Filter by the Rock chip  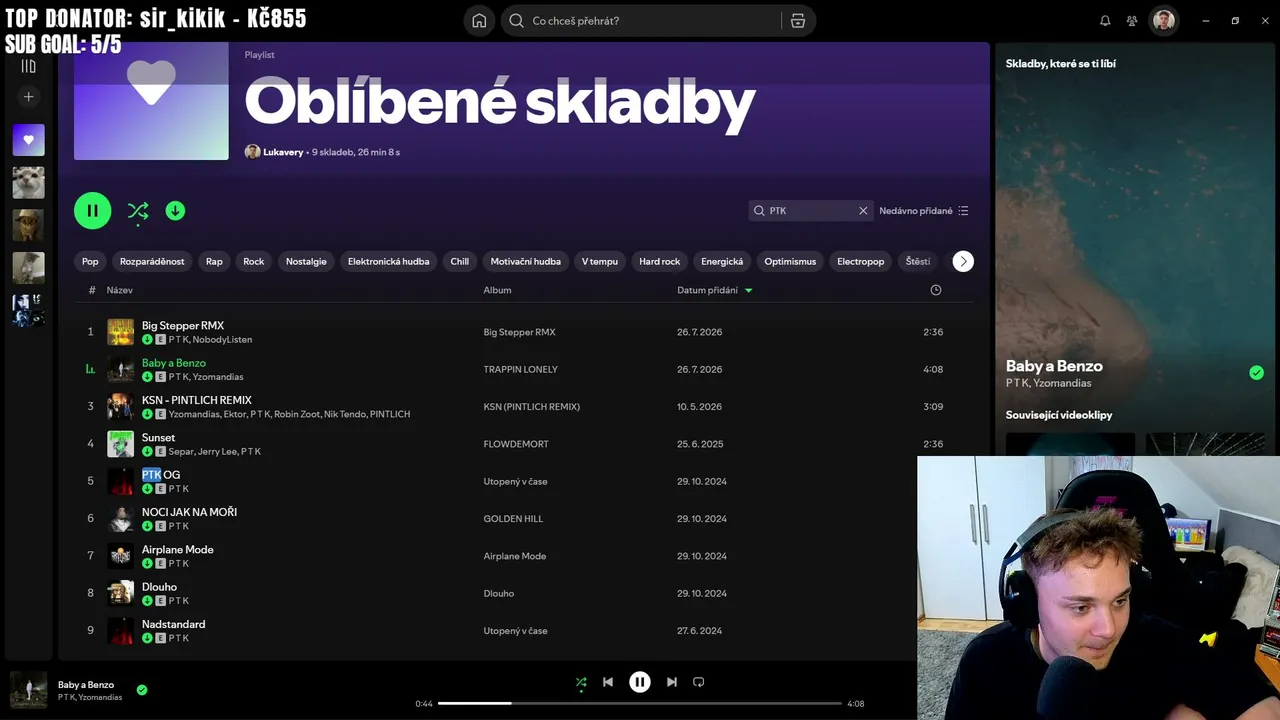[254, 262]
